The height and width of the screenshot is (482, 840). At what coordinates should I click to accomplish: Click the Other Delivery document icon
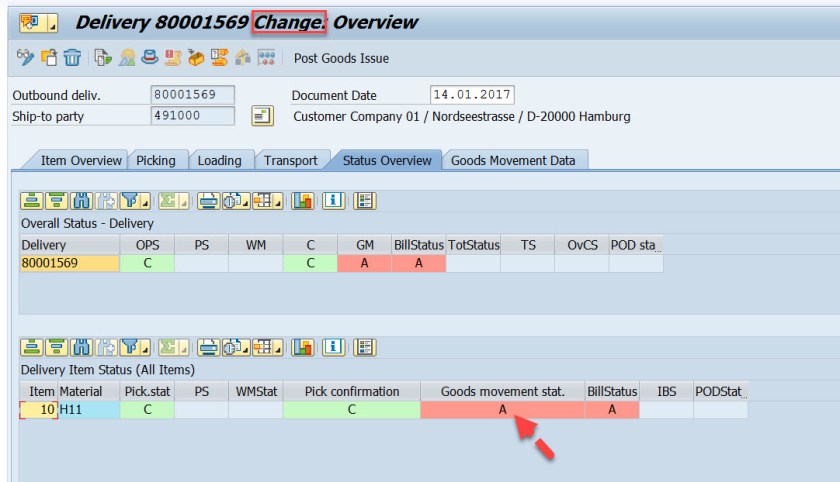pyautogui.click(x=49, y=57)
